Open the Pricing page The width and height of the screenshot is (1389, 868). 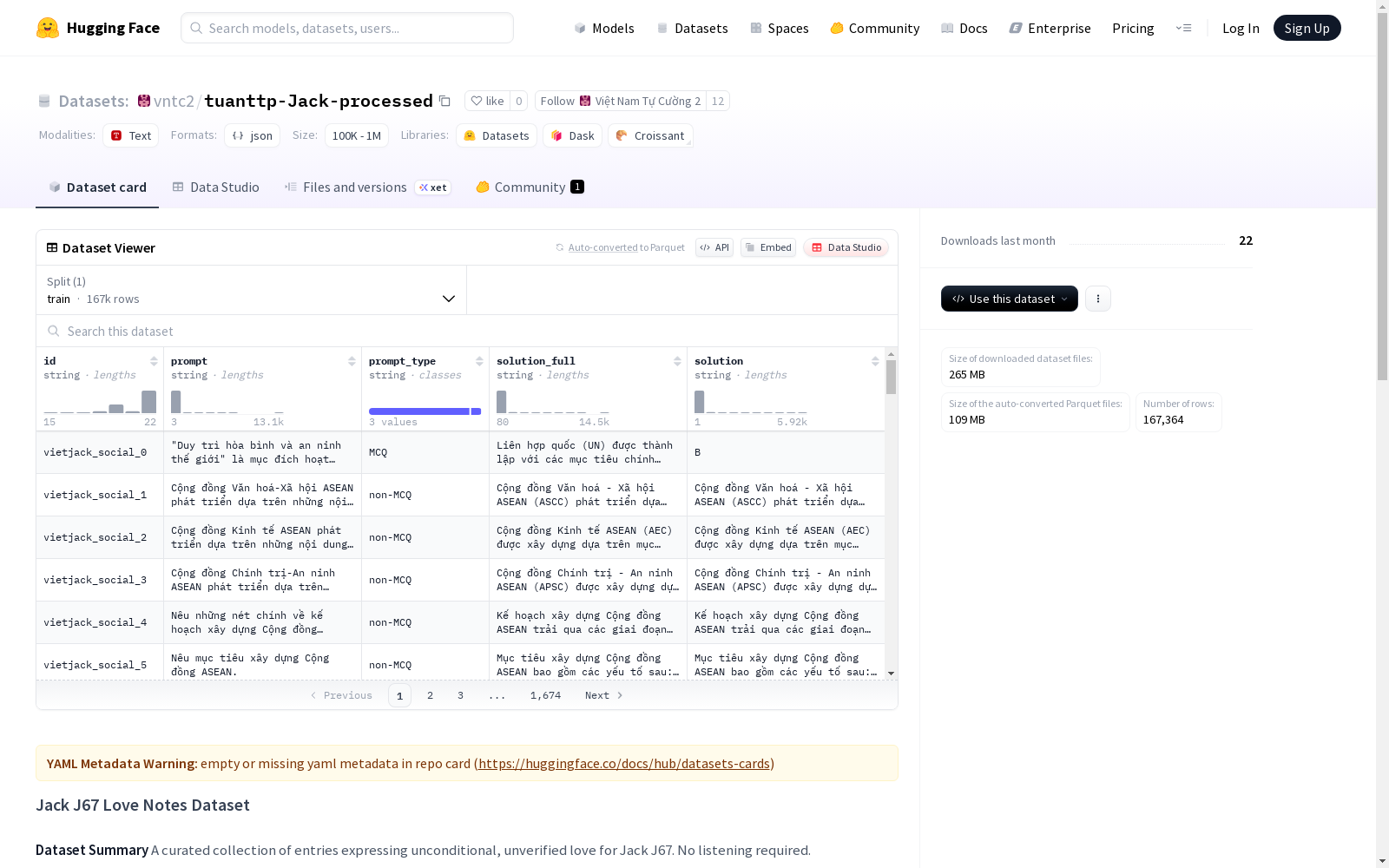[1133, 28]
